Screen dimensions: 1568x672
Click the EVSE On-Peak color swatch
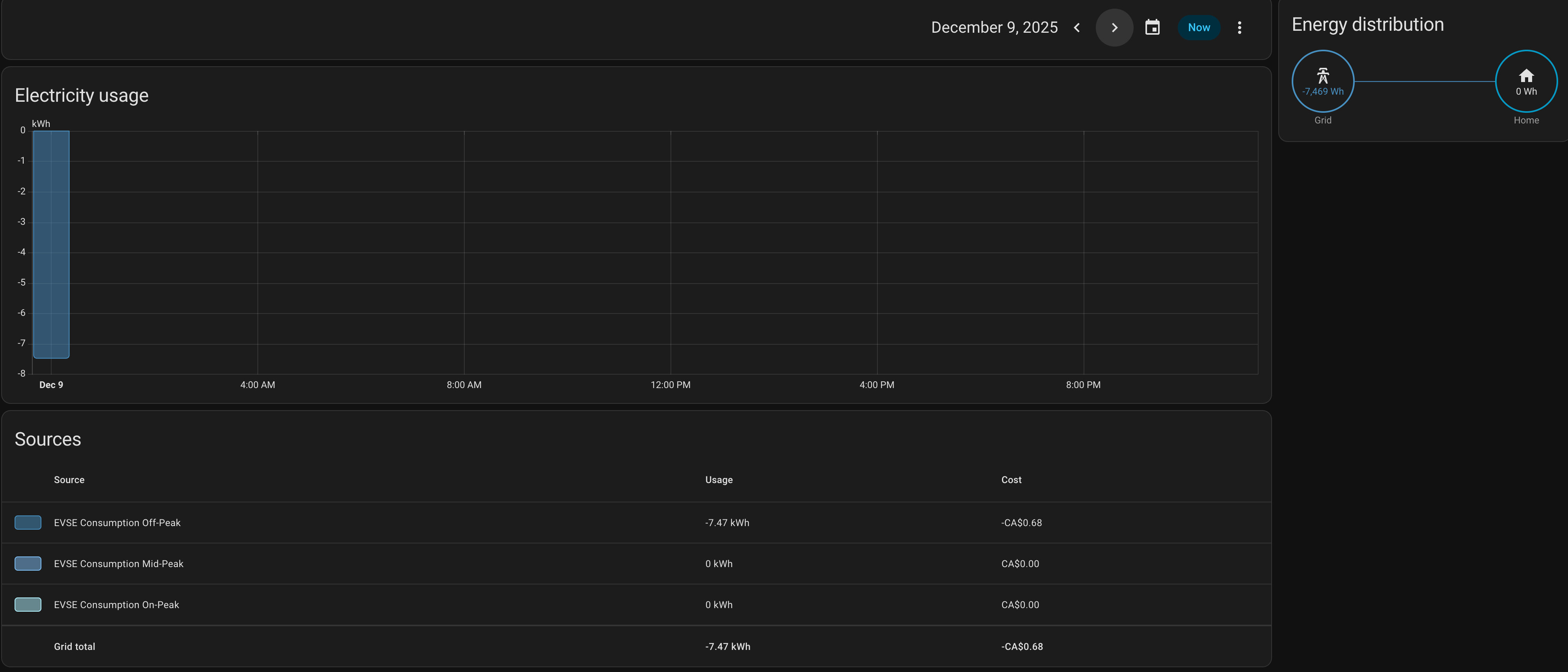pyautogui.click(x=28, y=605)
